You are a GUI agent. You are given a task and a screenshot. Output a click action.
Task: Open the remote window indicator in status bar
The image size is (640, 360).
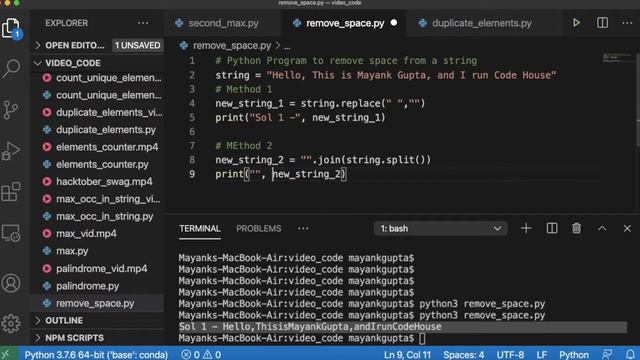(7, 354)
